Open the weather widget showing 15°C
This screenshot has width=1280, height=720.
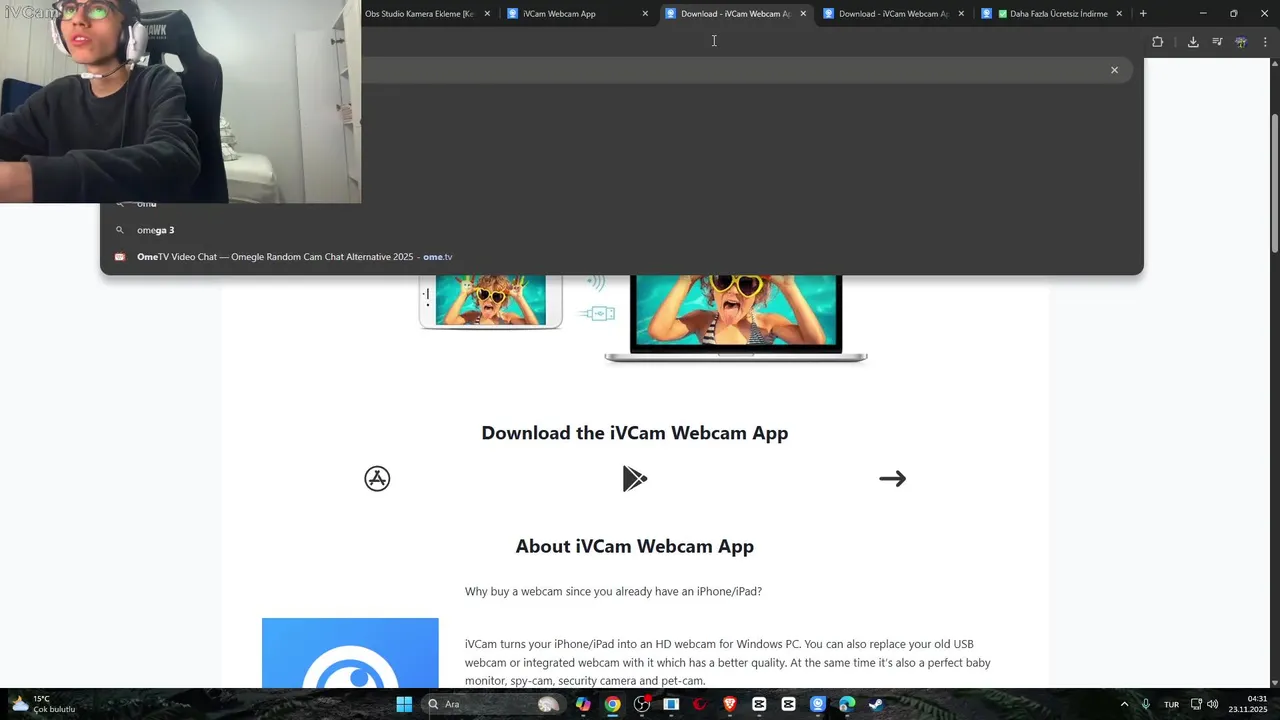click(44, 704)
